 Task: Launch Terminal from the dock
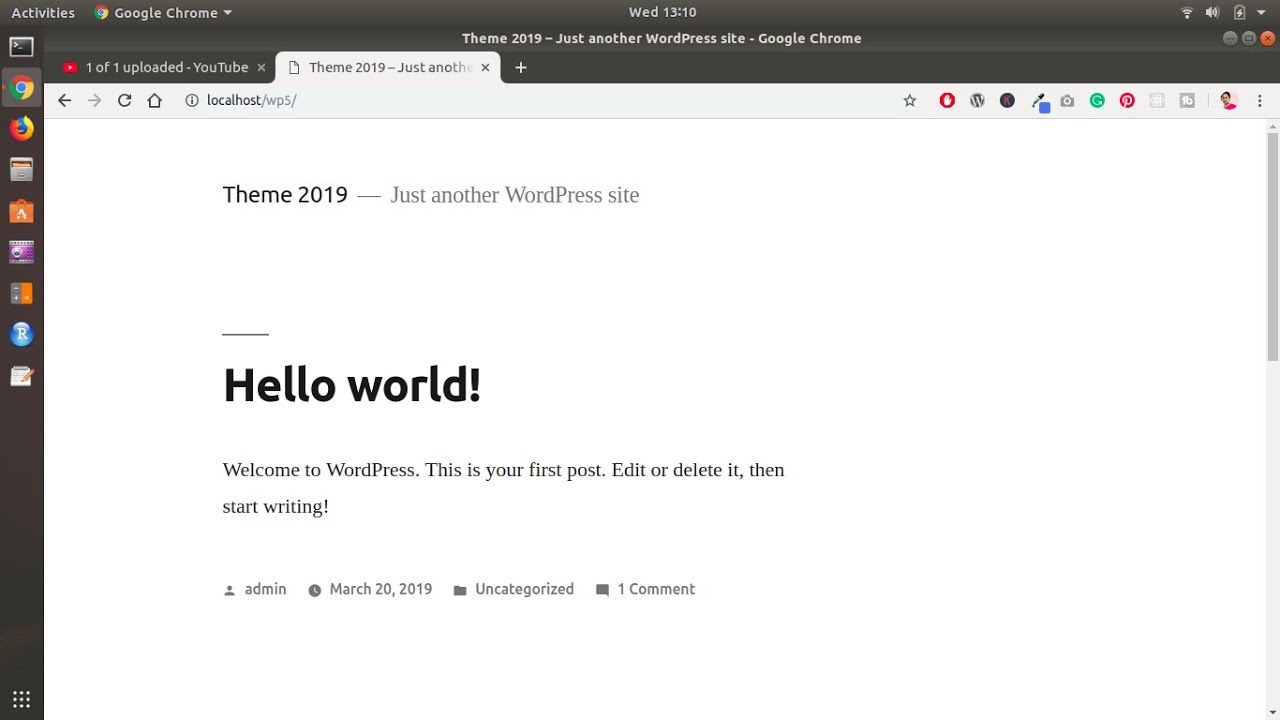21,46
